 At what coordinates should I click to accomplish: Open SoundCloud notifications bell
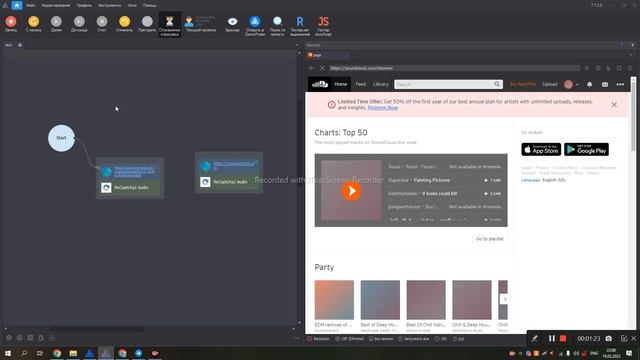click(x=589, y=84)
